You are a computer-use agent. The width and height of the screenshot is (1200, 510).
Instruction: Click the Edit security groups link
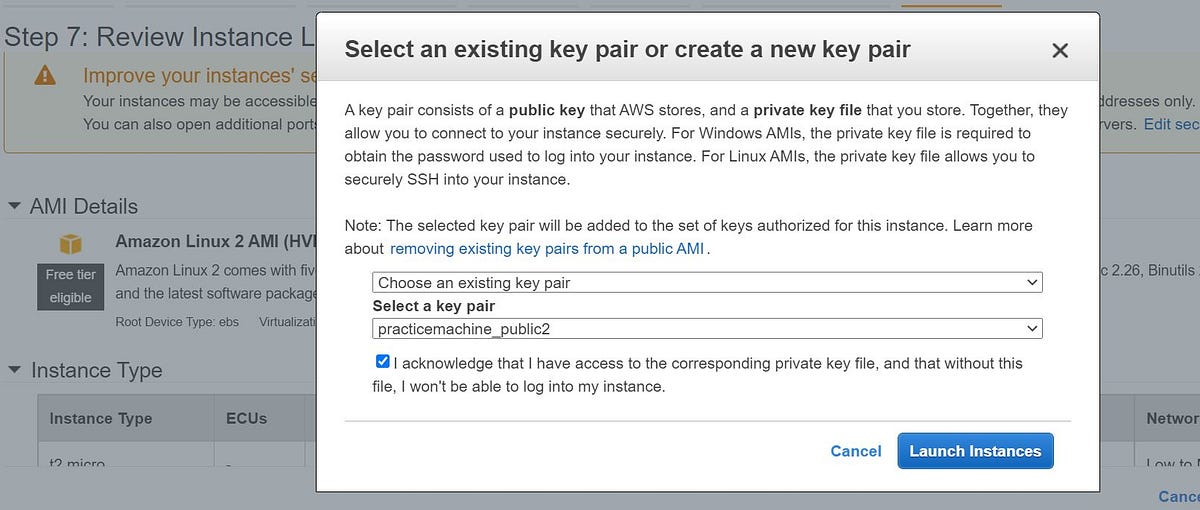1171,124
